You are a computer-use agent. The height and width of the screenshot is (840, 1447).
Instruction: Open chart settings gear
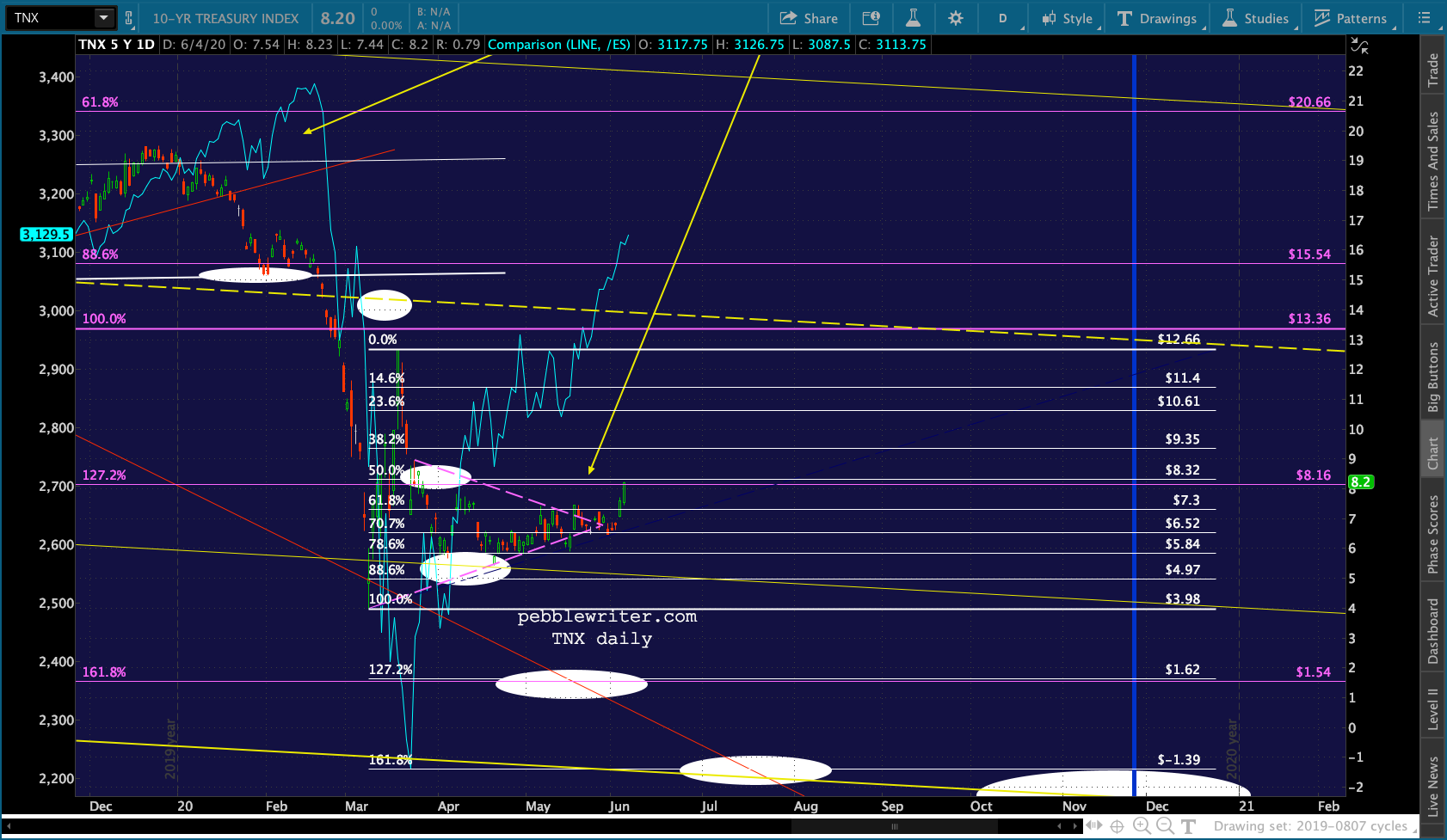coord(956,18)
